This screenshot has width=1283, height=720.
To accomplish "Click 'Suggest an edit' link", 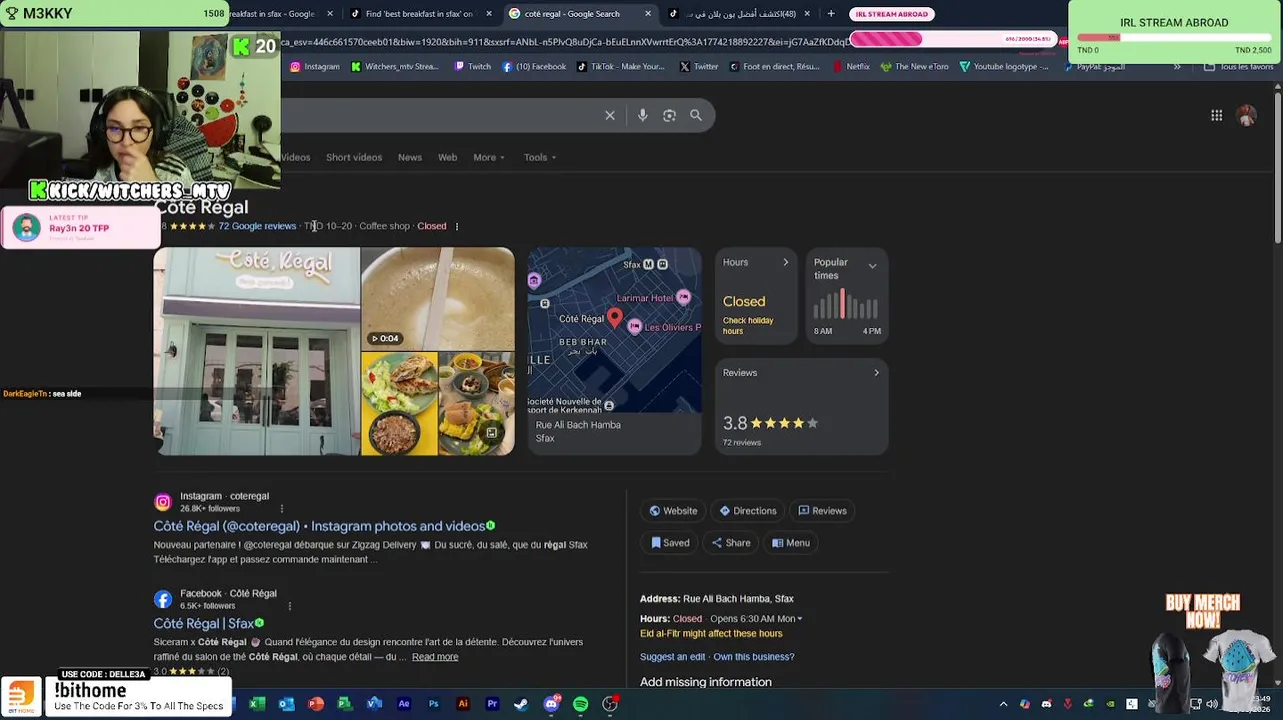I will 673,657.
